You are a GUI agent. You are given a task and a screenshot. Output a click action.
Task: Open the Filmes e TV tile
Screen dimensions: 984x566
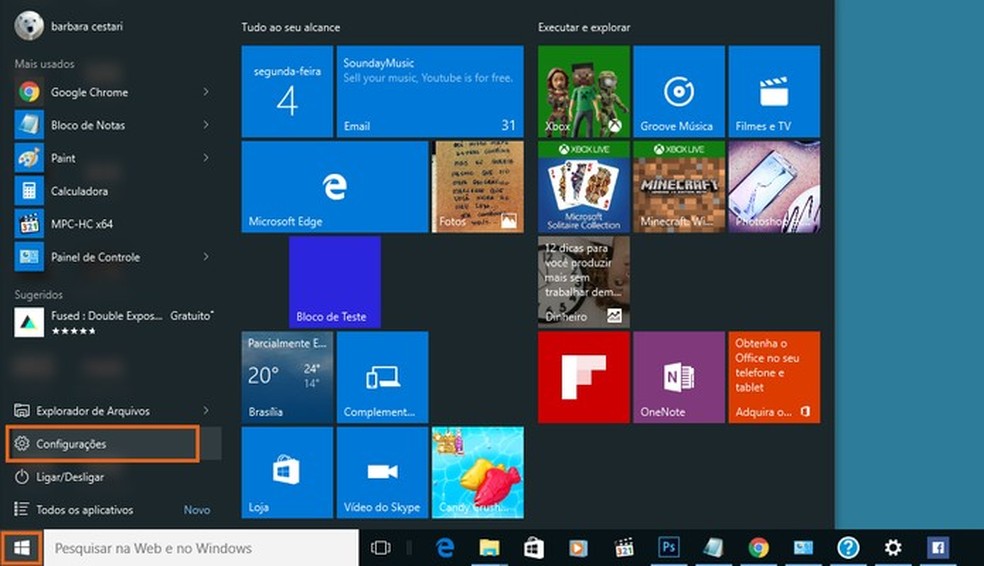click(x=774, y=91)
